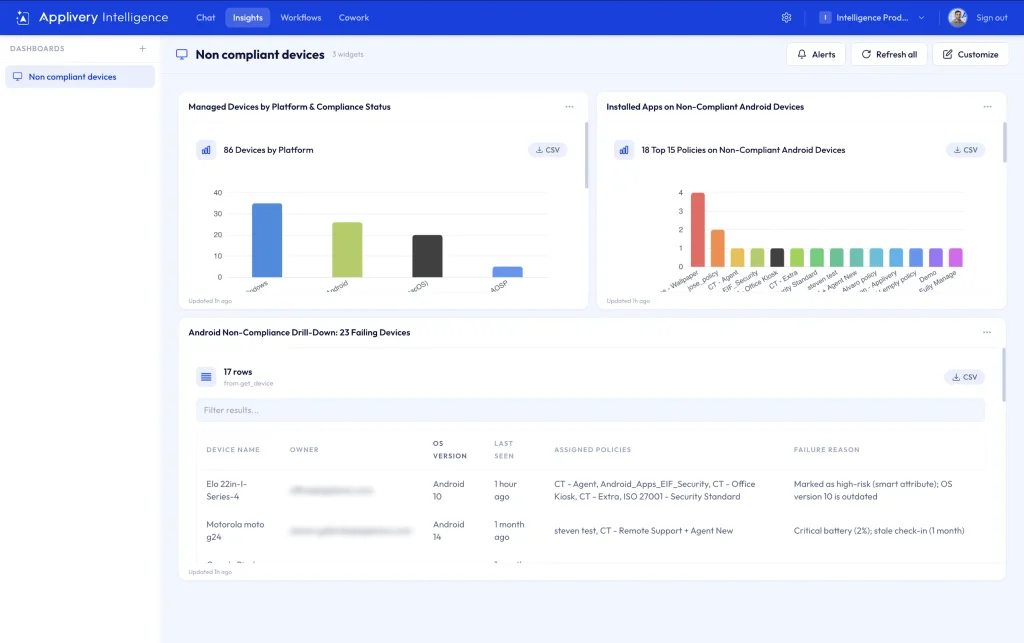1024x643 pixels.
Task: Click the pencil icon in Customize
Action: (x=948, y=54)
